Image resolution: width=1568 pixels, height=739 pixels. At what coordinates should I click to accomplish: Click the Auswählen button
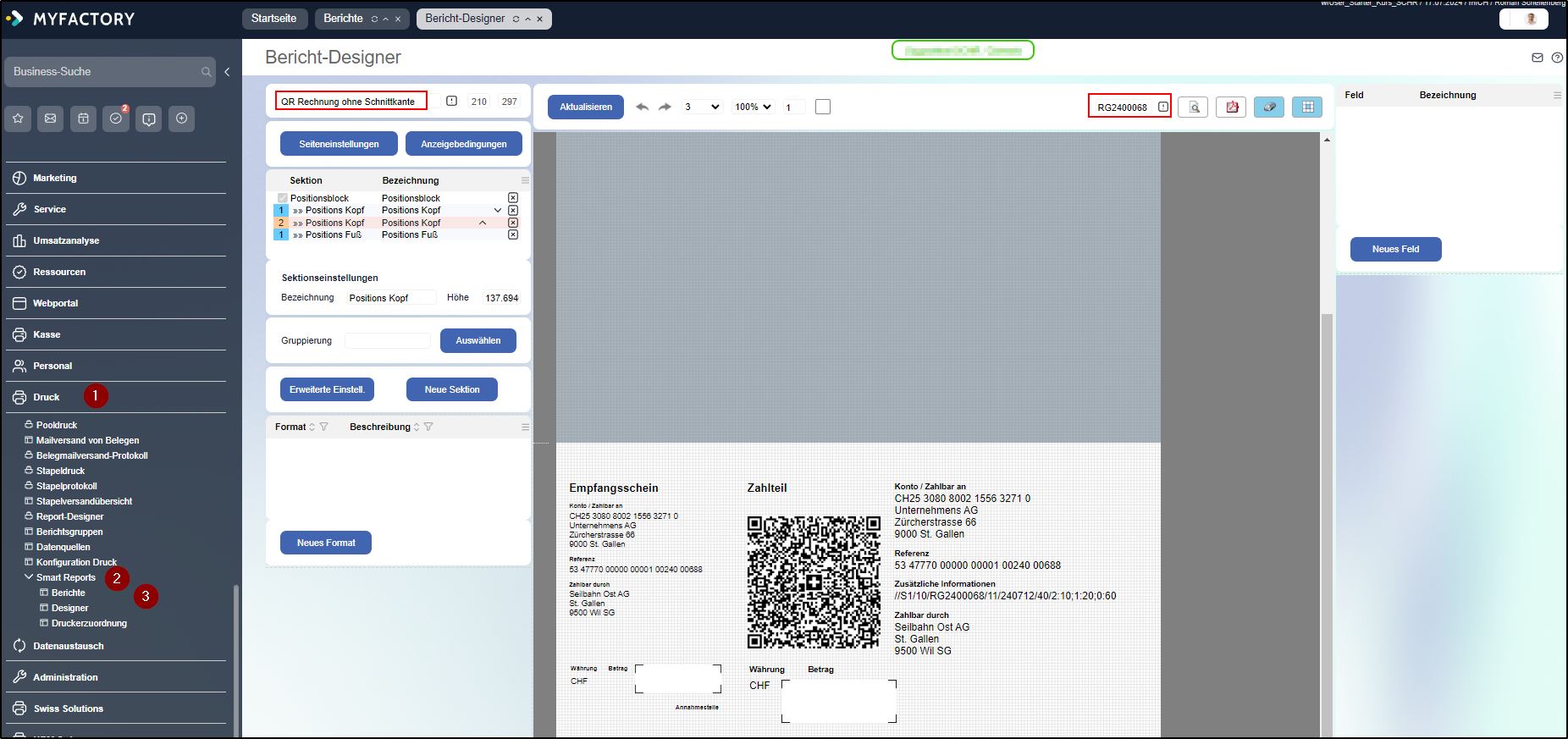click(x=478, y=340)
